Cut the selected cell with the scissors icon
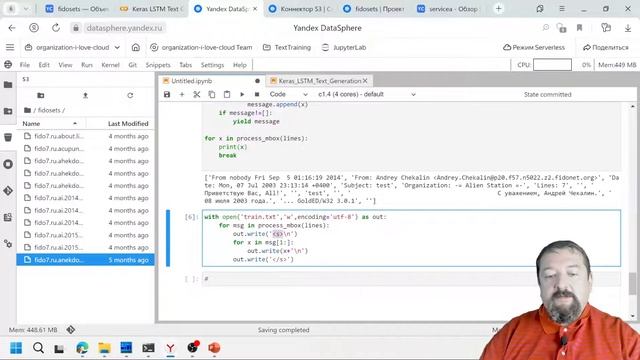 coord(197,94)
